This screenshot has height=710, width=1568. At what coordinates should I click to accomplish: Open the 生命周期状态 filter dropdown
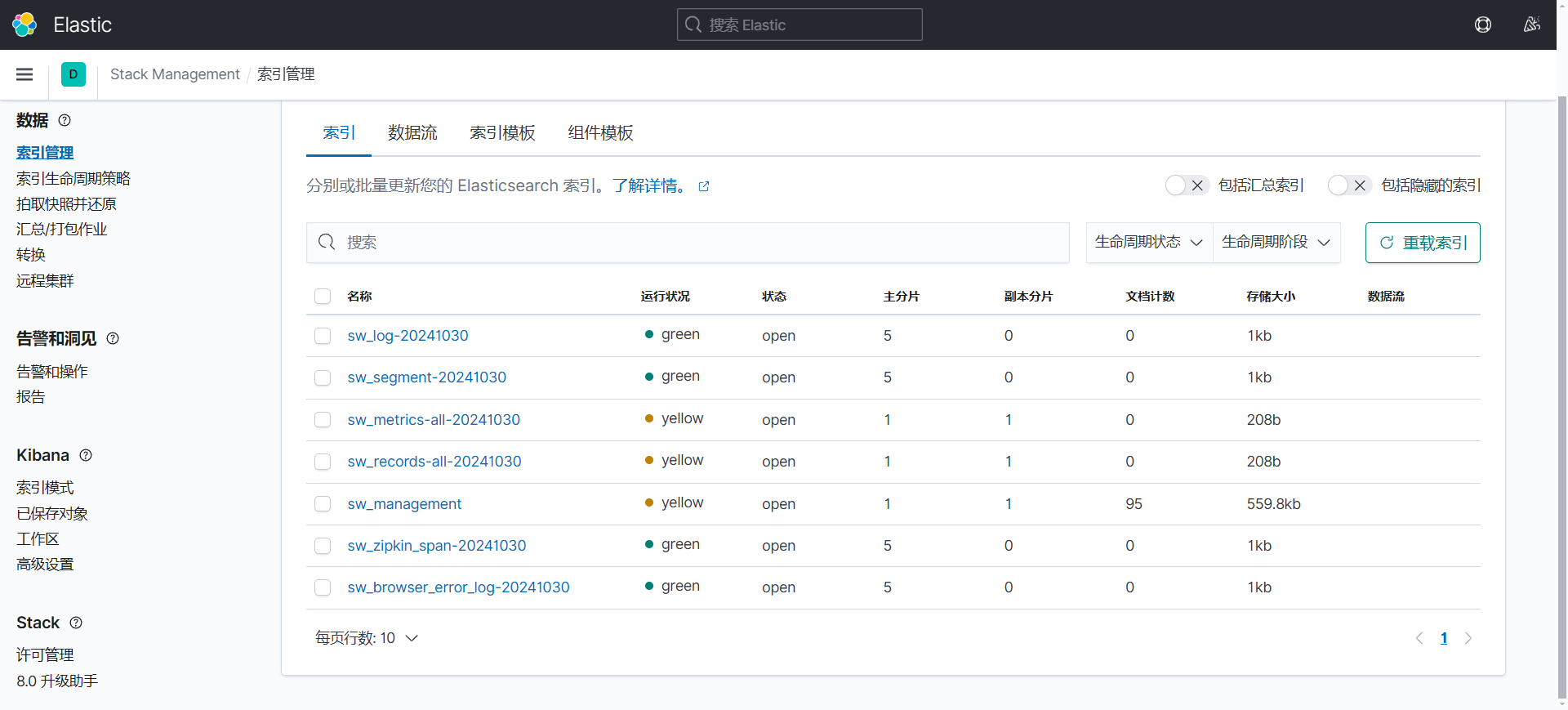click(1149, 242)
